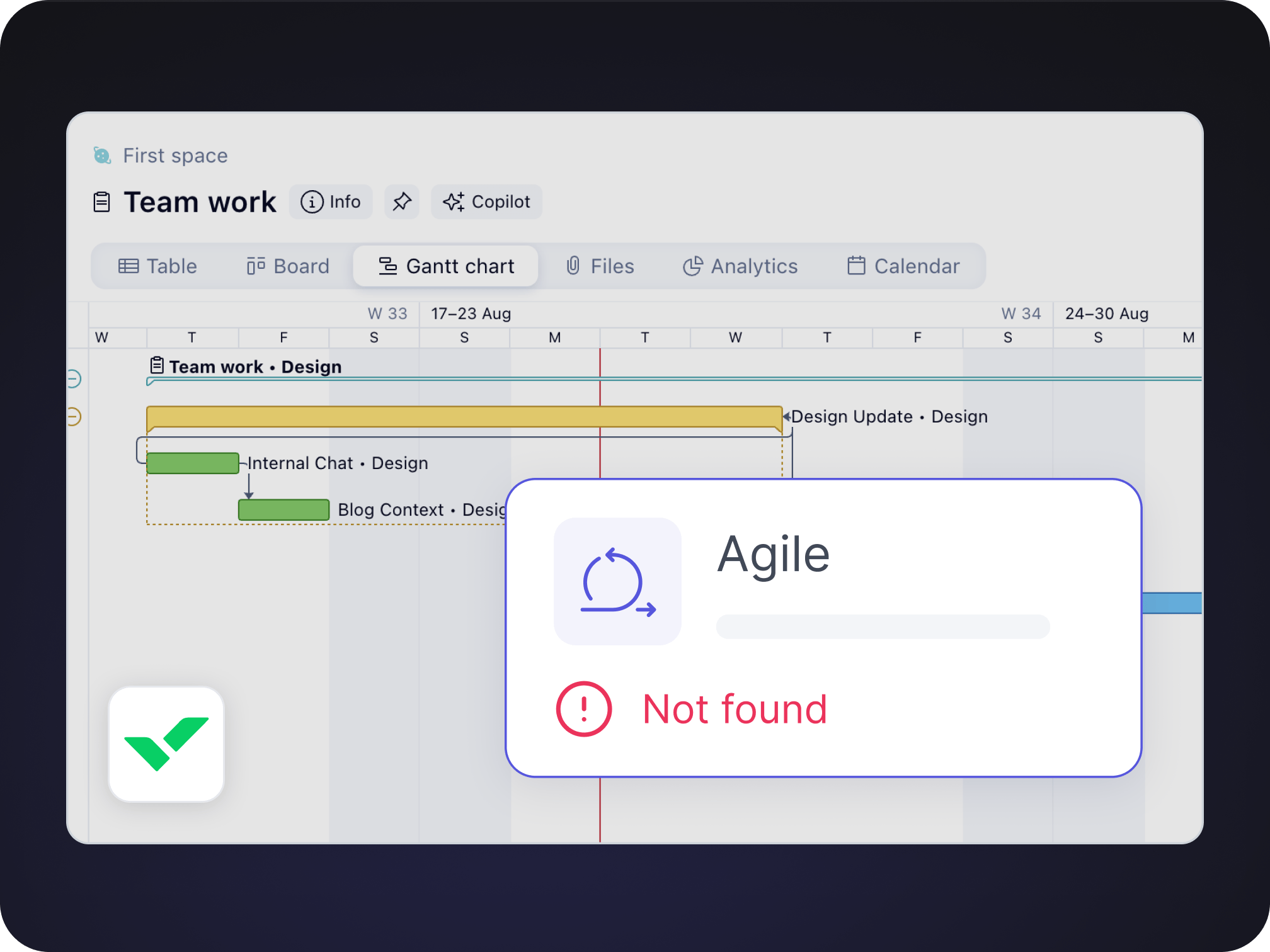The width and height of the screenshot is (1270, 952).
Task: Click the pin icon button
Action: pos(401,202)
